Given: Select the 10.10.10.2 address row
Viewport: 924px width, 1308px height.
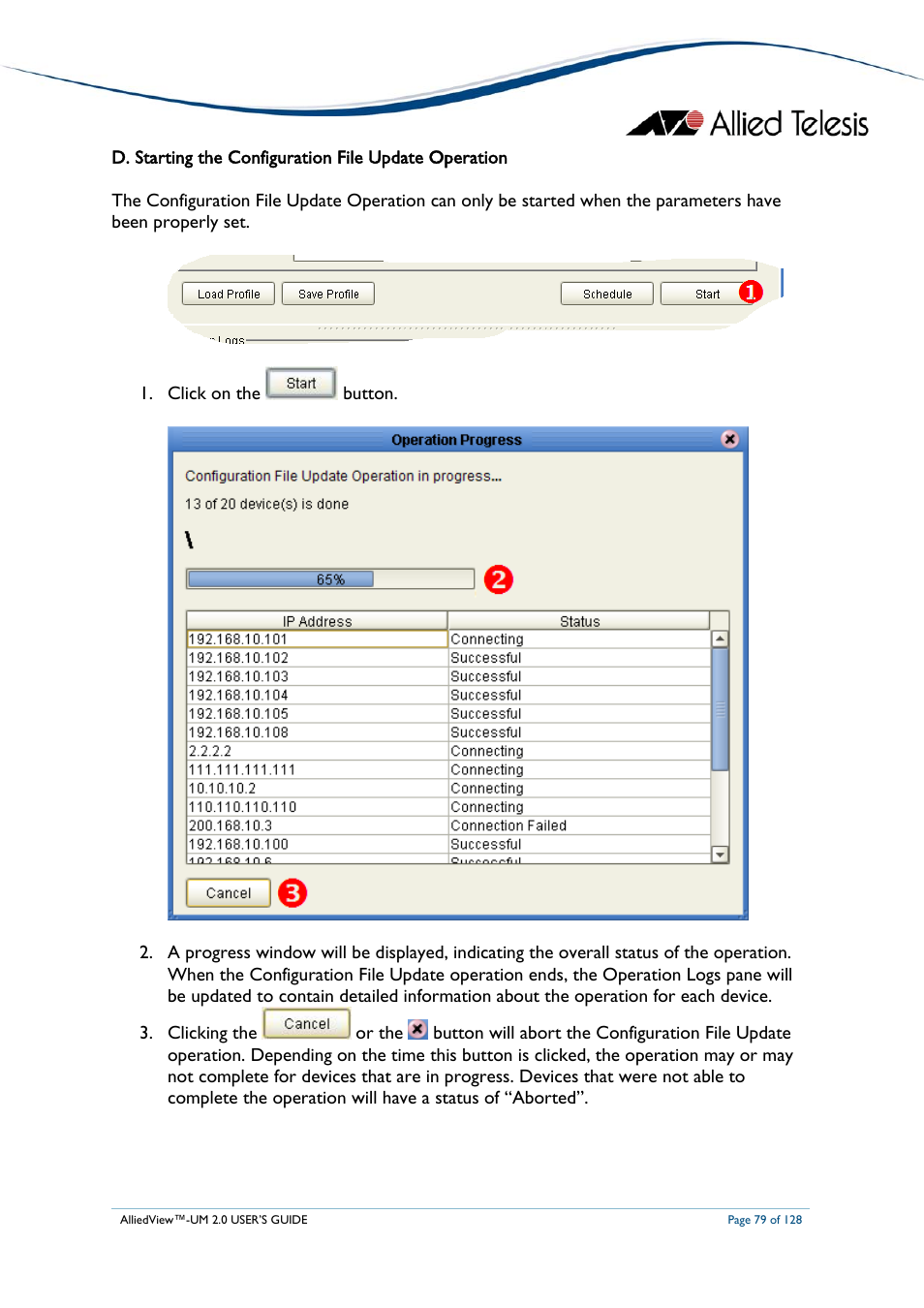Looking at the screenshot, I should pyautogui.click(x=448, y=789).
